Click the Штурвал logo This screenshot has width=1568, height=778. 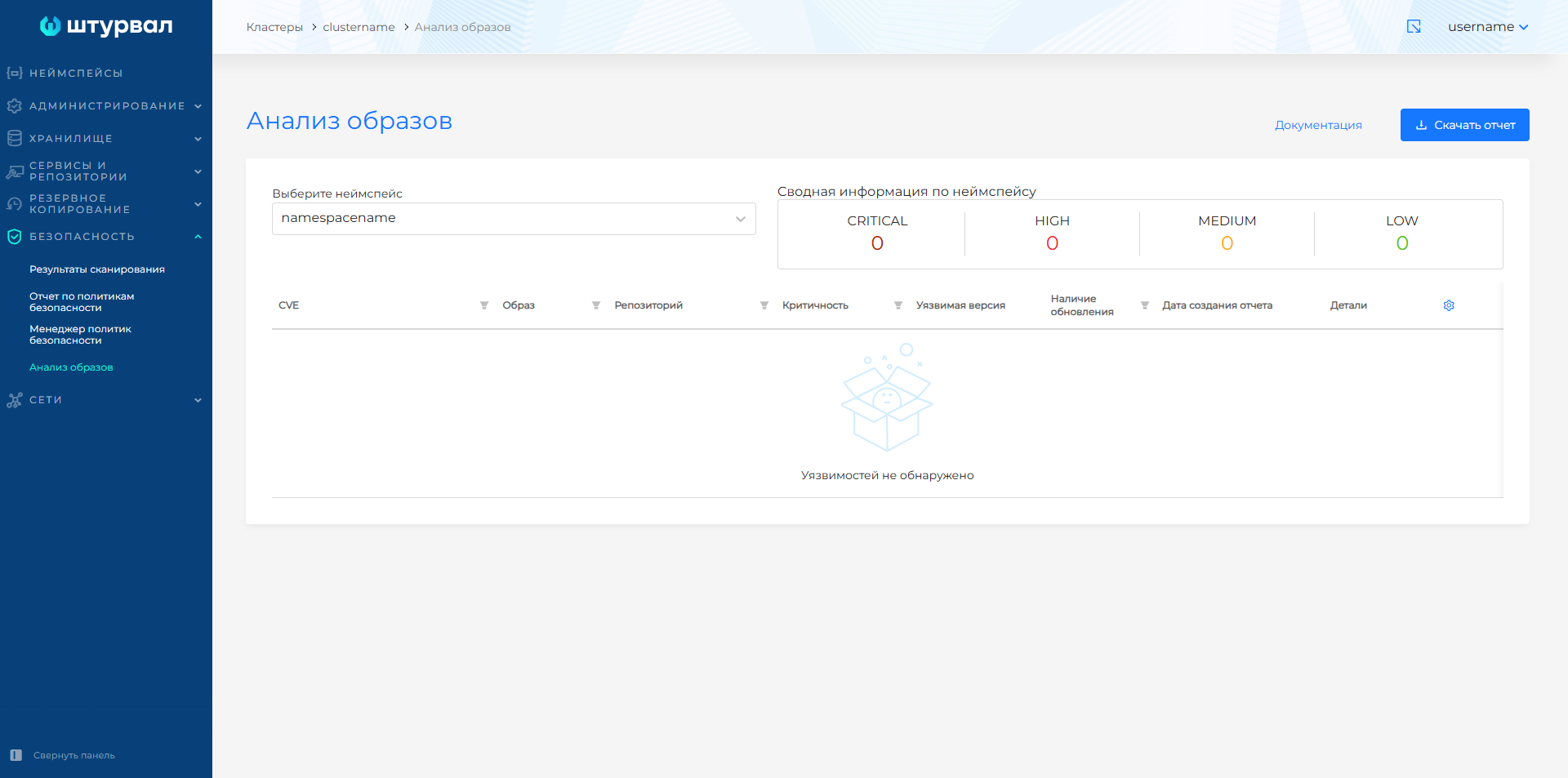(x=106, y=26)
